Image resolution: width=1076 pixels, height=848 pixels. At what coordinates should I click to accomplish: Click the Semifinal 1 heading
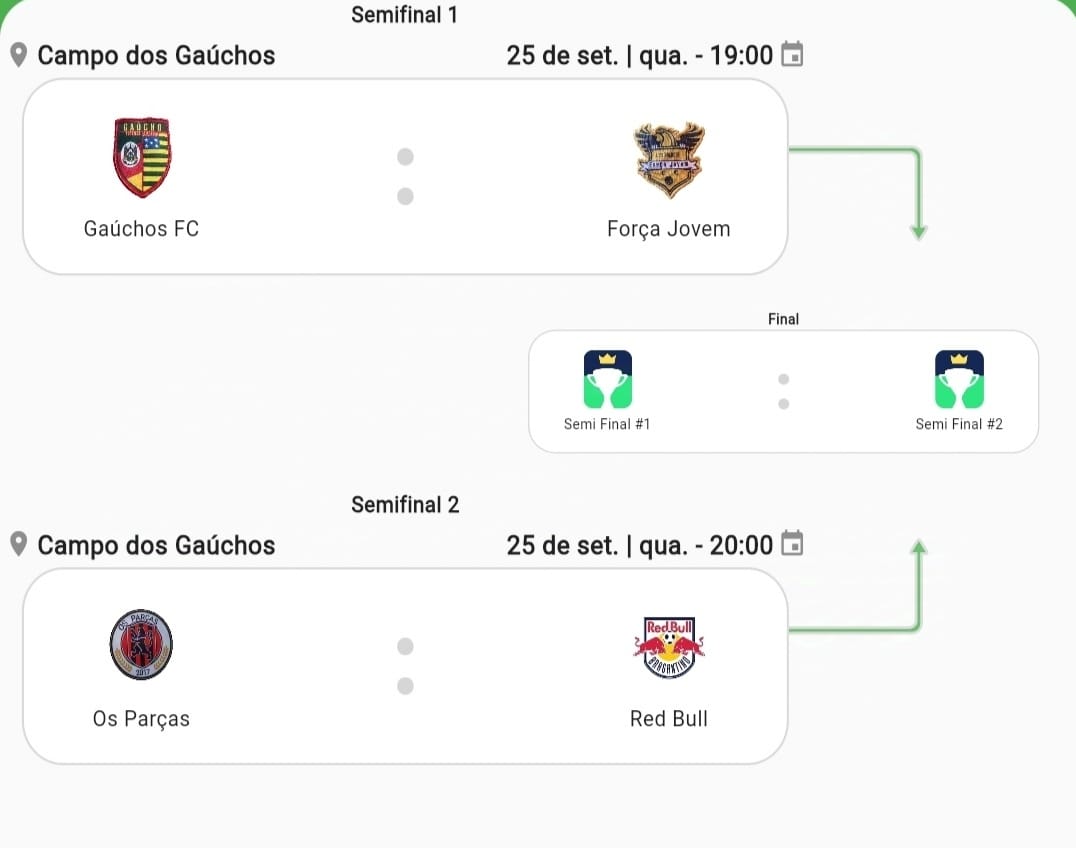coord(404,14)
